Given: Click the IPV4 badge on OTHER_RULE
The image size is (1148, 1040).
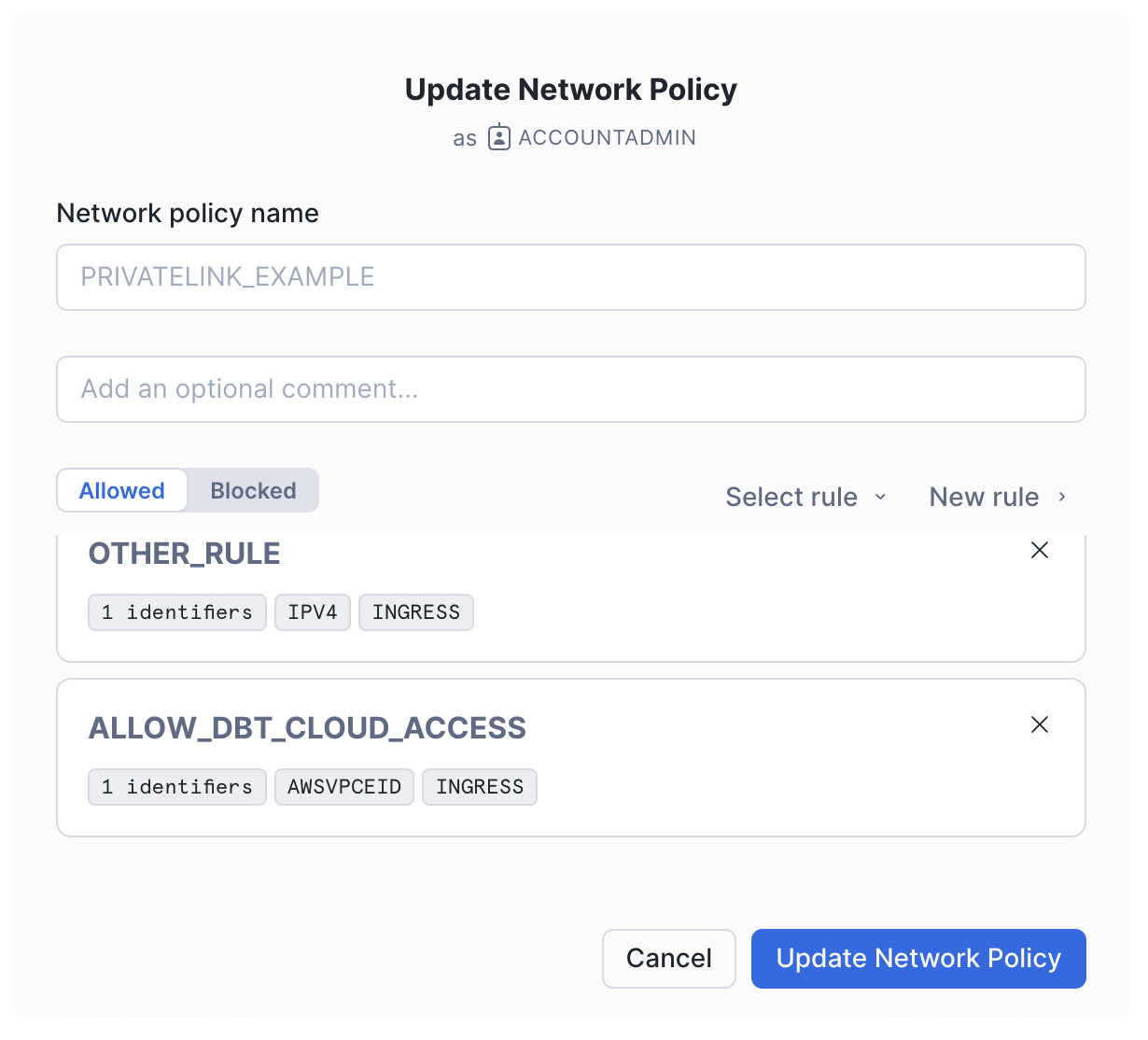Looking at the screenshot, I should point(313,612).
